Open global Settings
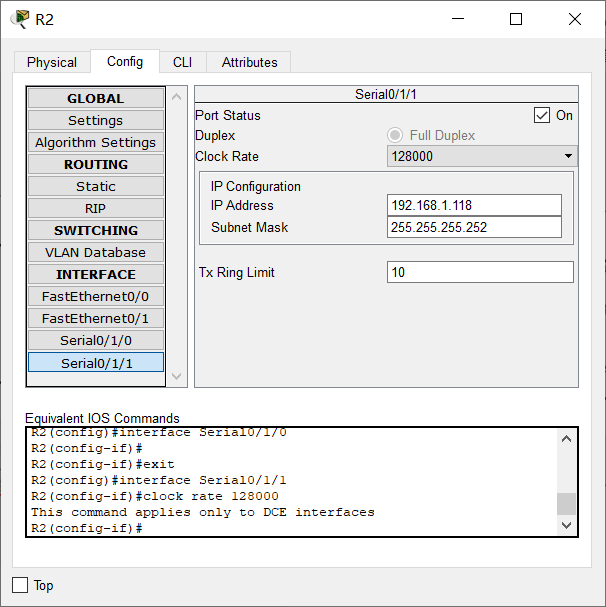Viewport: 606px width, 607px height. [x=96, y=120]
